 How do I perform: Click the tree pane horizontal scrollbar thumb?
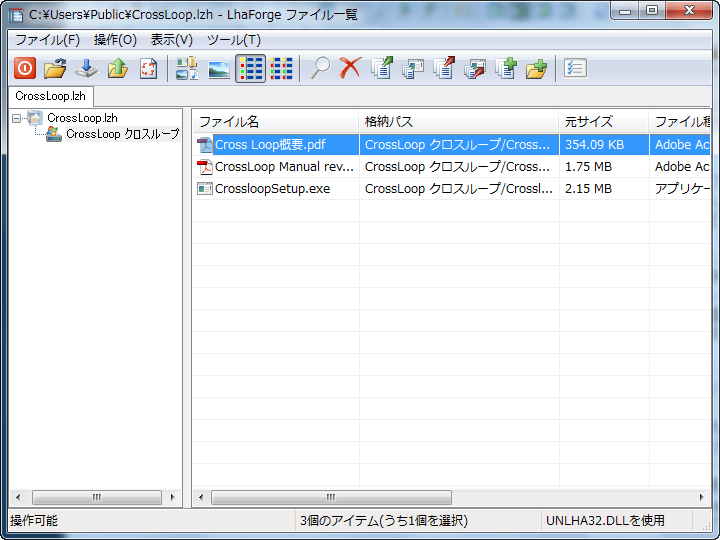click(x=96, y=497)
